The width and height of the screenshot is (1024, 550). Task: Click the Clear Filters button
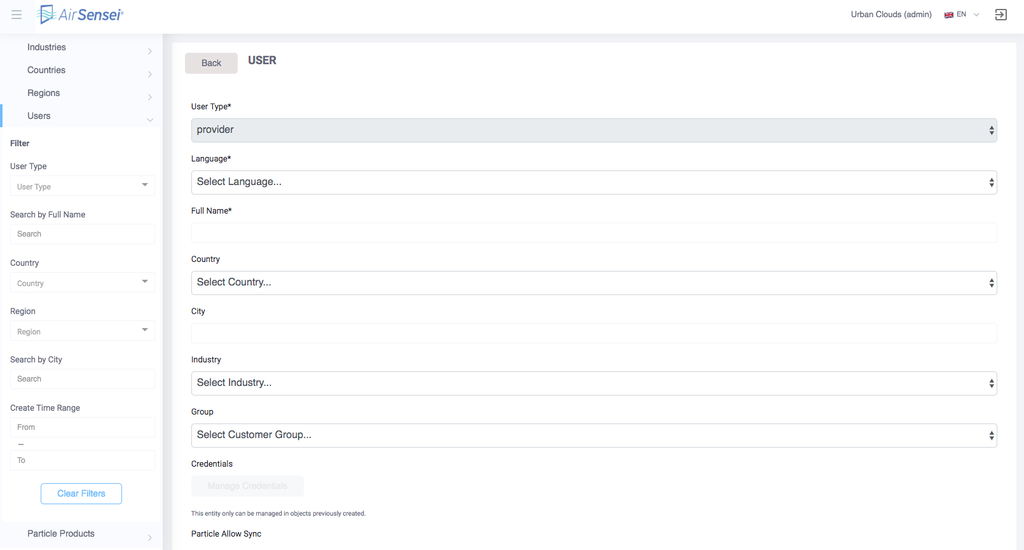(81, 494)
